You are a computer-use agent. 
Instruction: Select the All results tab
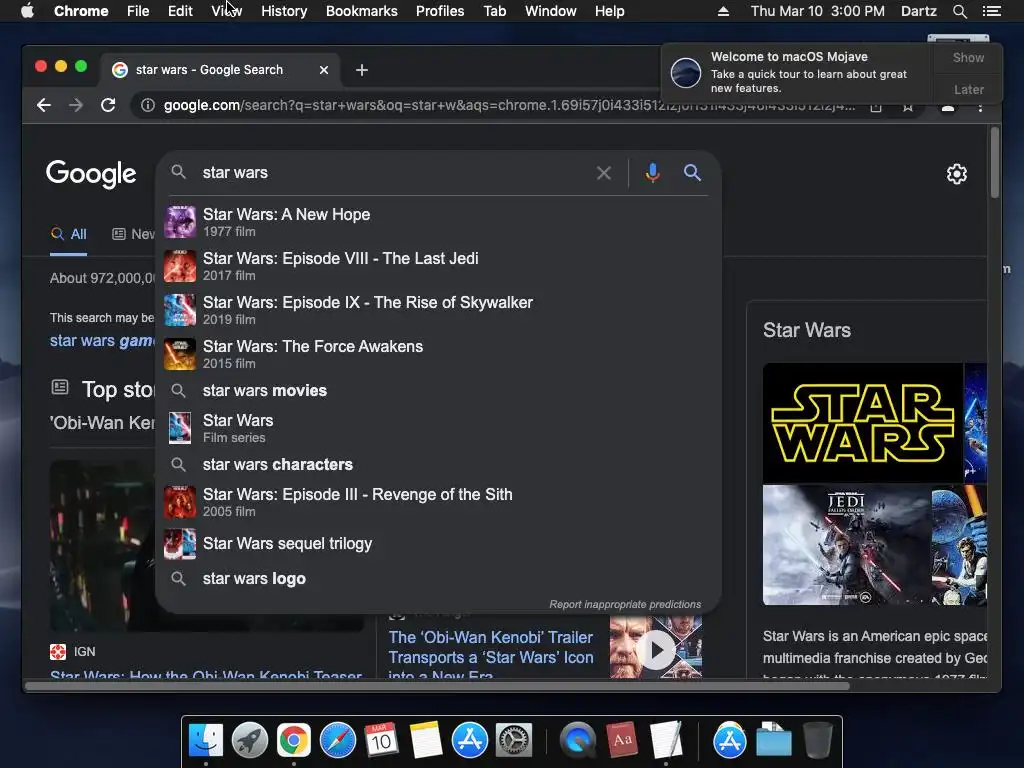click(x=69, y=234)
